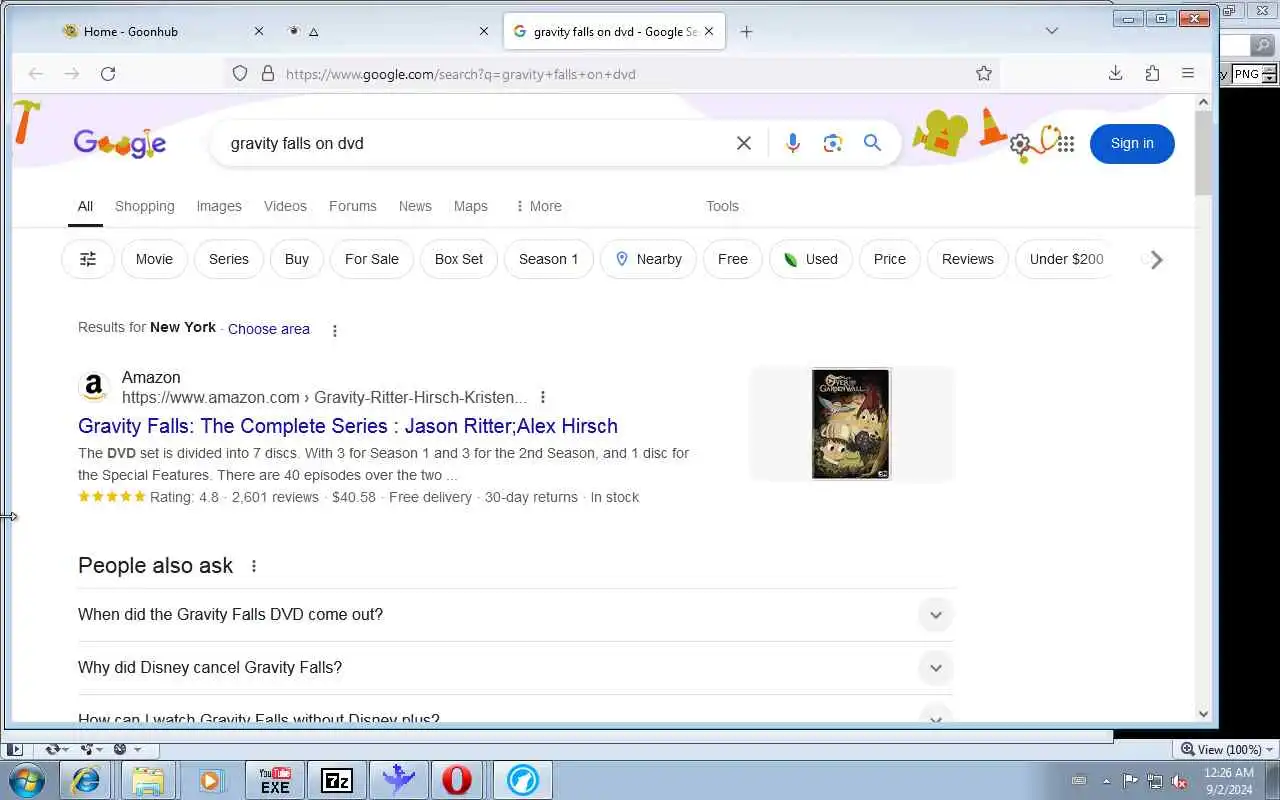Screen dimensions: 1280x800
Task: Clear the search query with X
Action: tap(744, 143)
